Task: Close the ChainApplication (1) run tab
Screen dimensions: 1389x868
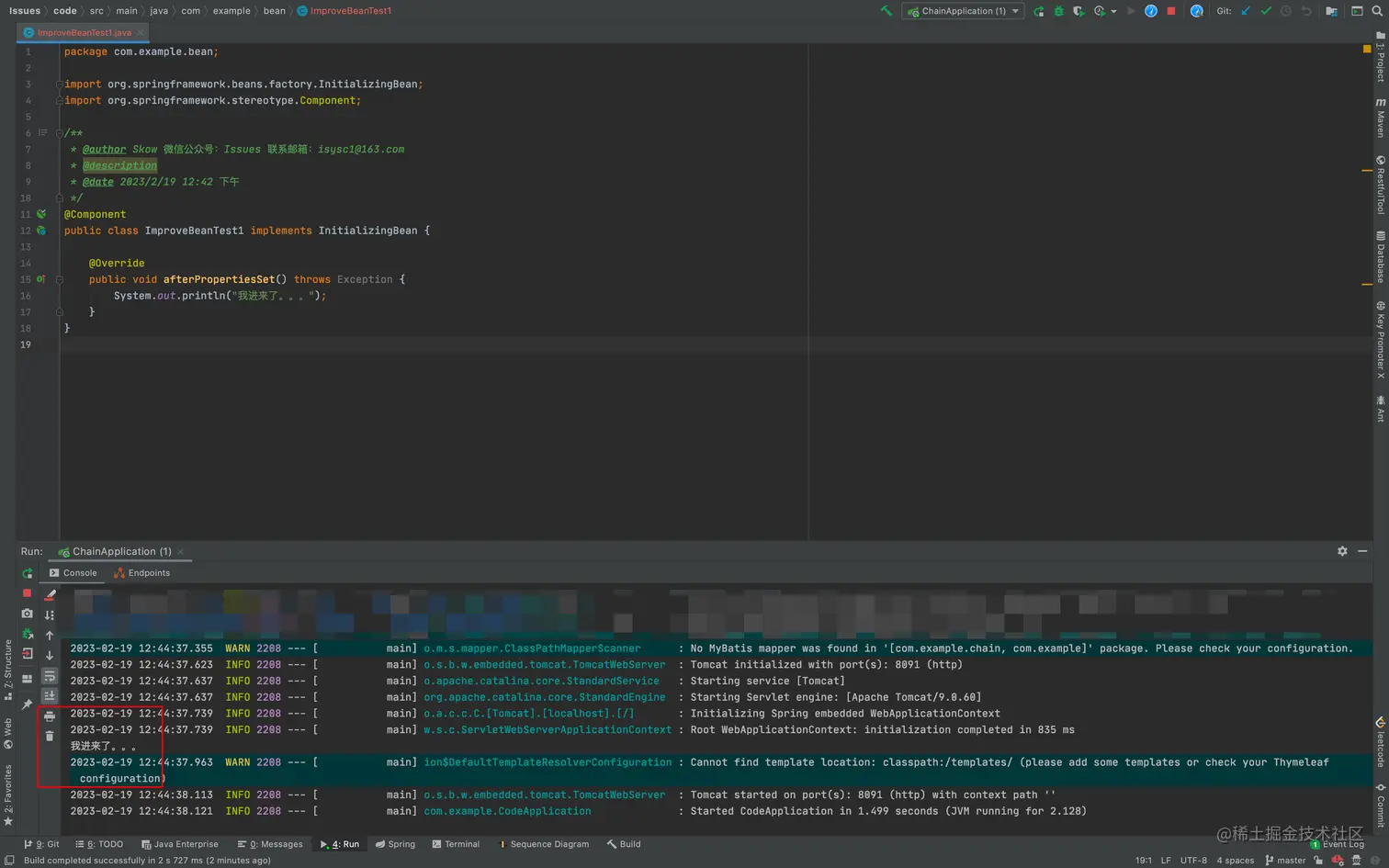Action: 181,552
